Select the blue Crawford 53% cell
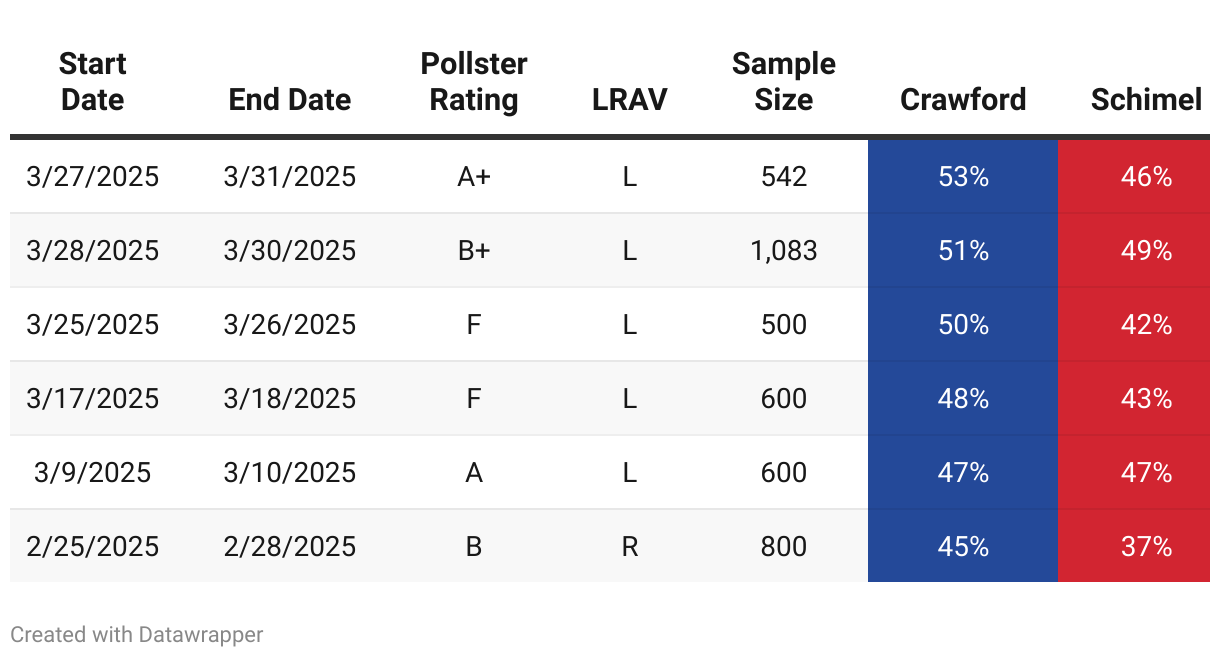The image size is (1220, 658). point(962,177)
